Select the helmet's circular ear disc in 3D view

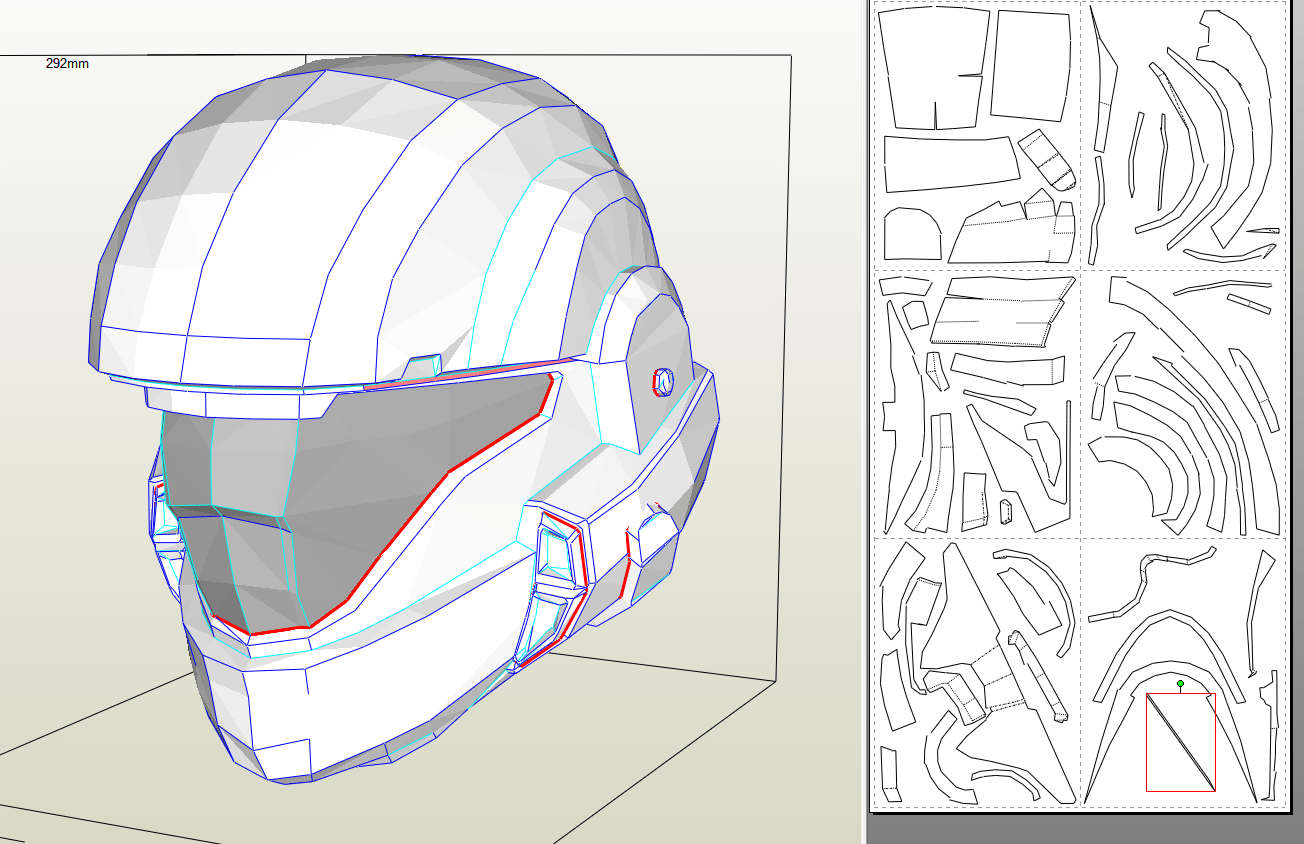[x=663, y=380]
